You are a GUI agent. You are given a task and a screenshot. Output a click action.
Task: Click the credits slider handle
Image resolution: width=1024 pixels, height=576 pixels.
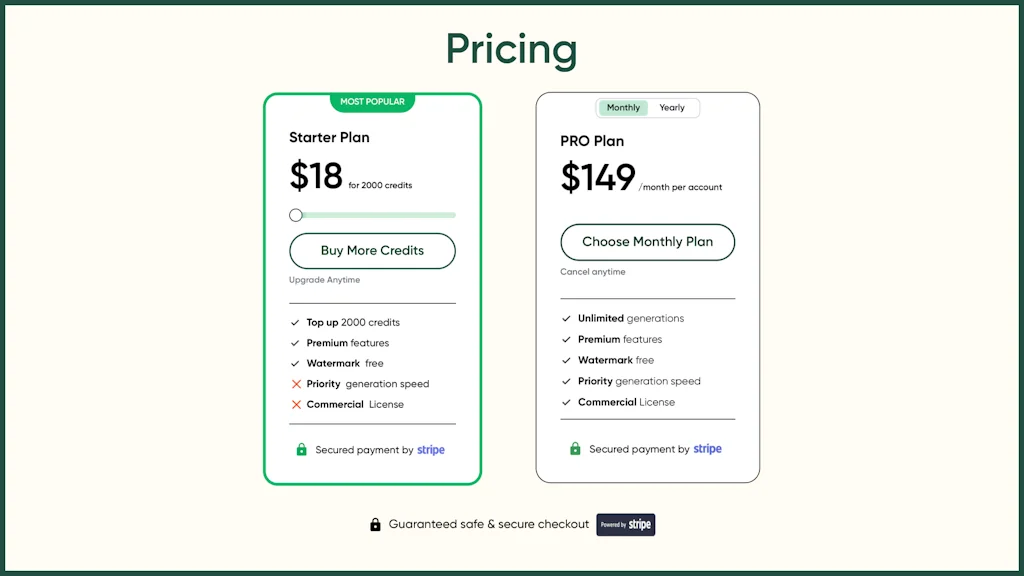(x=295, y=215)
